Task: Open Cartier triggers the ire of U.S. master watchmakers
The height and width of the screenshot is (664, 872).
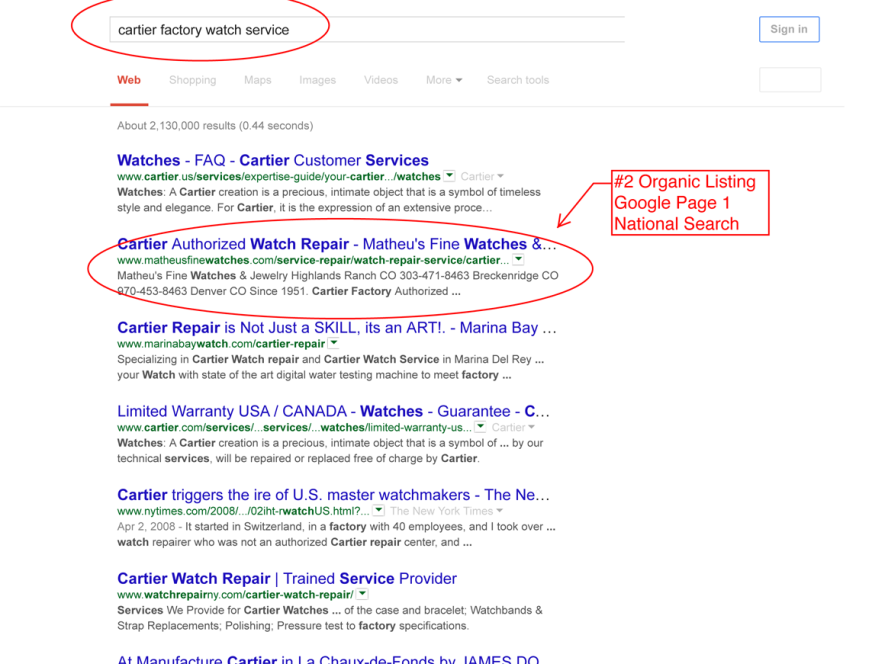Action: [333, 495]
